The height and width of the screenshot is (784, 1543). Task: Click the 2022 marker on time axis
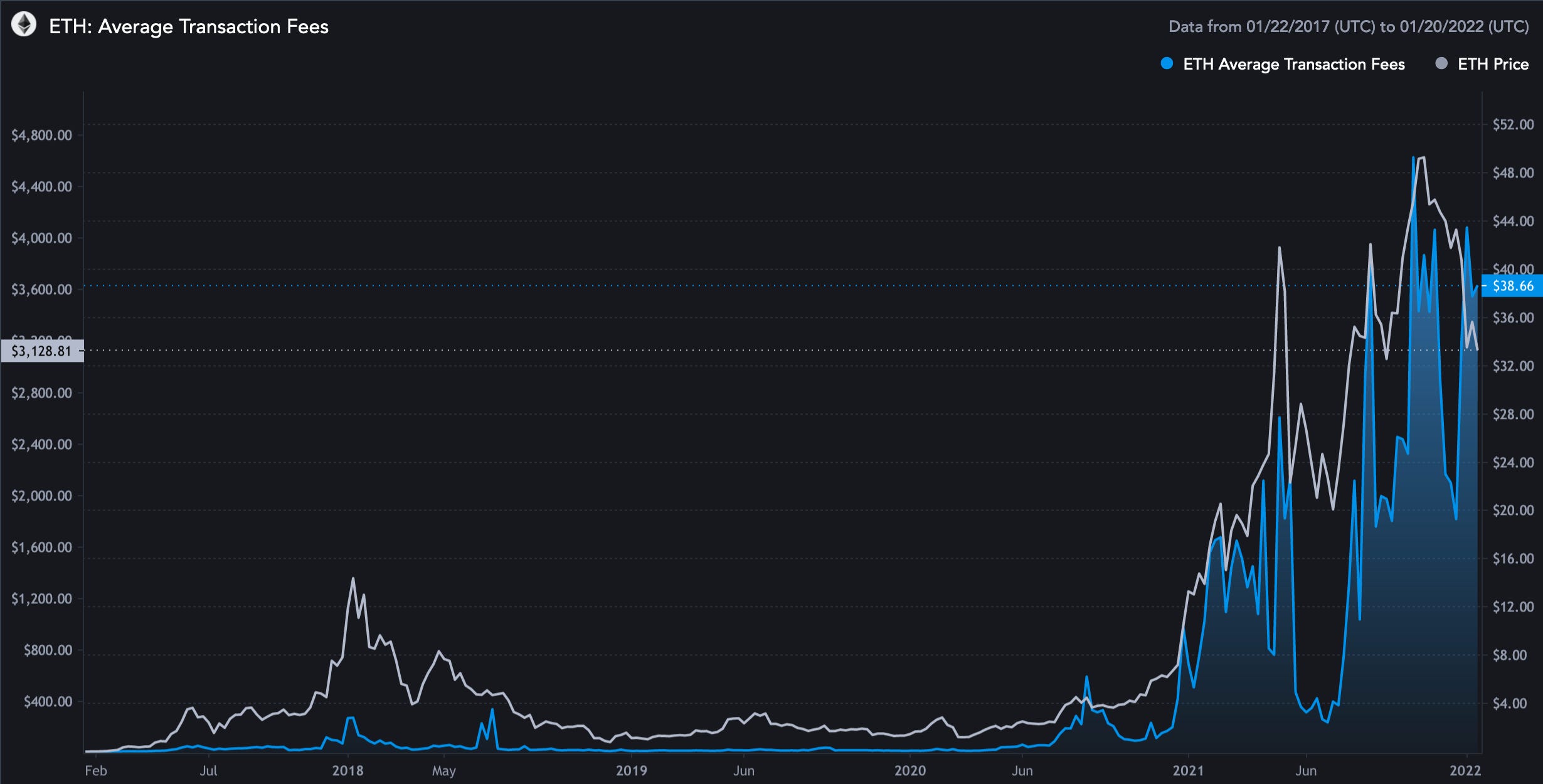(x=1465, y=770)
